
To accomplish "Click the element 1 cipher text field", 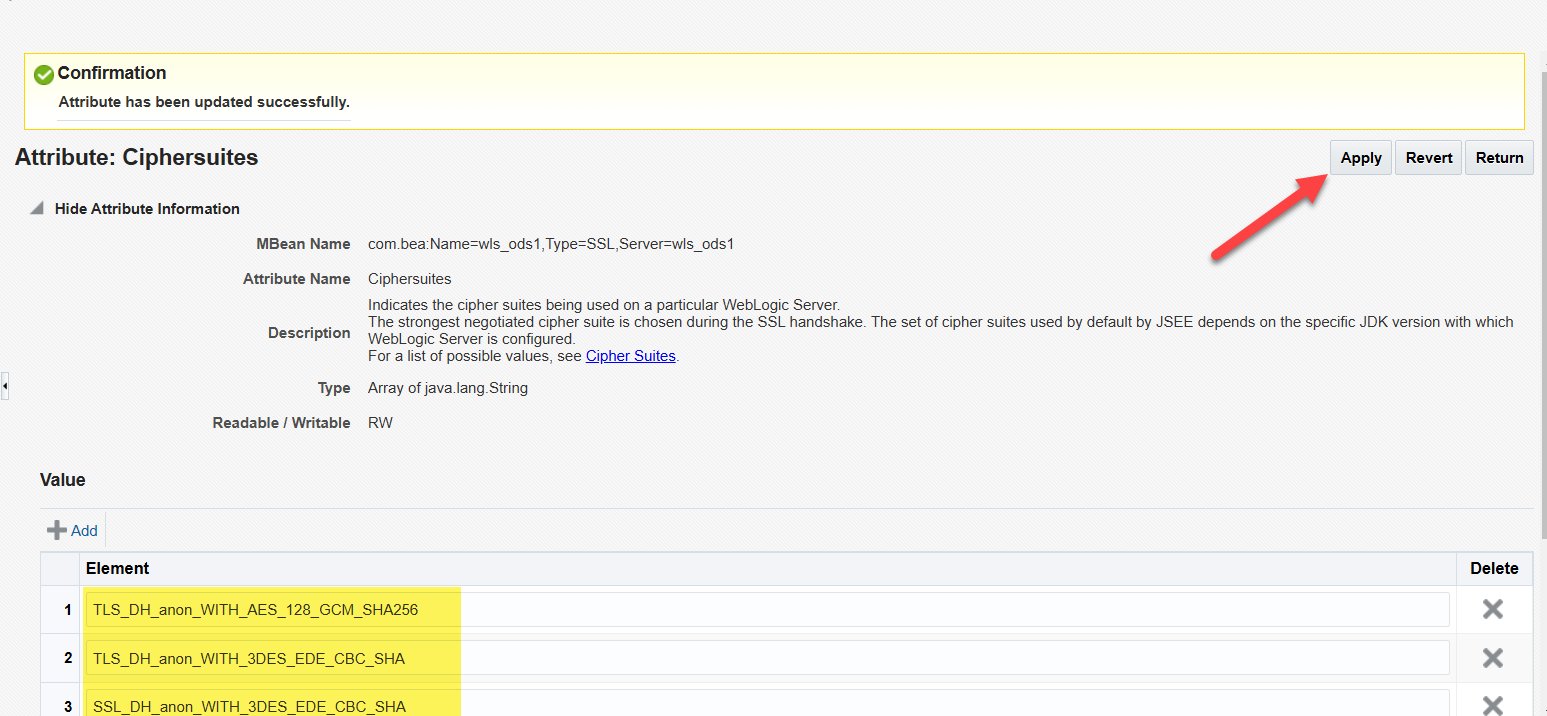I will [x=766, y=609].
